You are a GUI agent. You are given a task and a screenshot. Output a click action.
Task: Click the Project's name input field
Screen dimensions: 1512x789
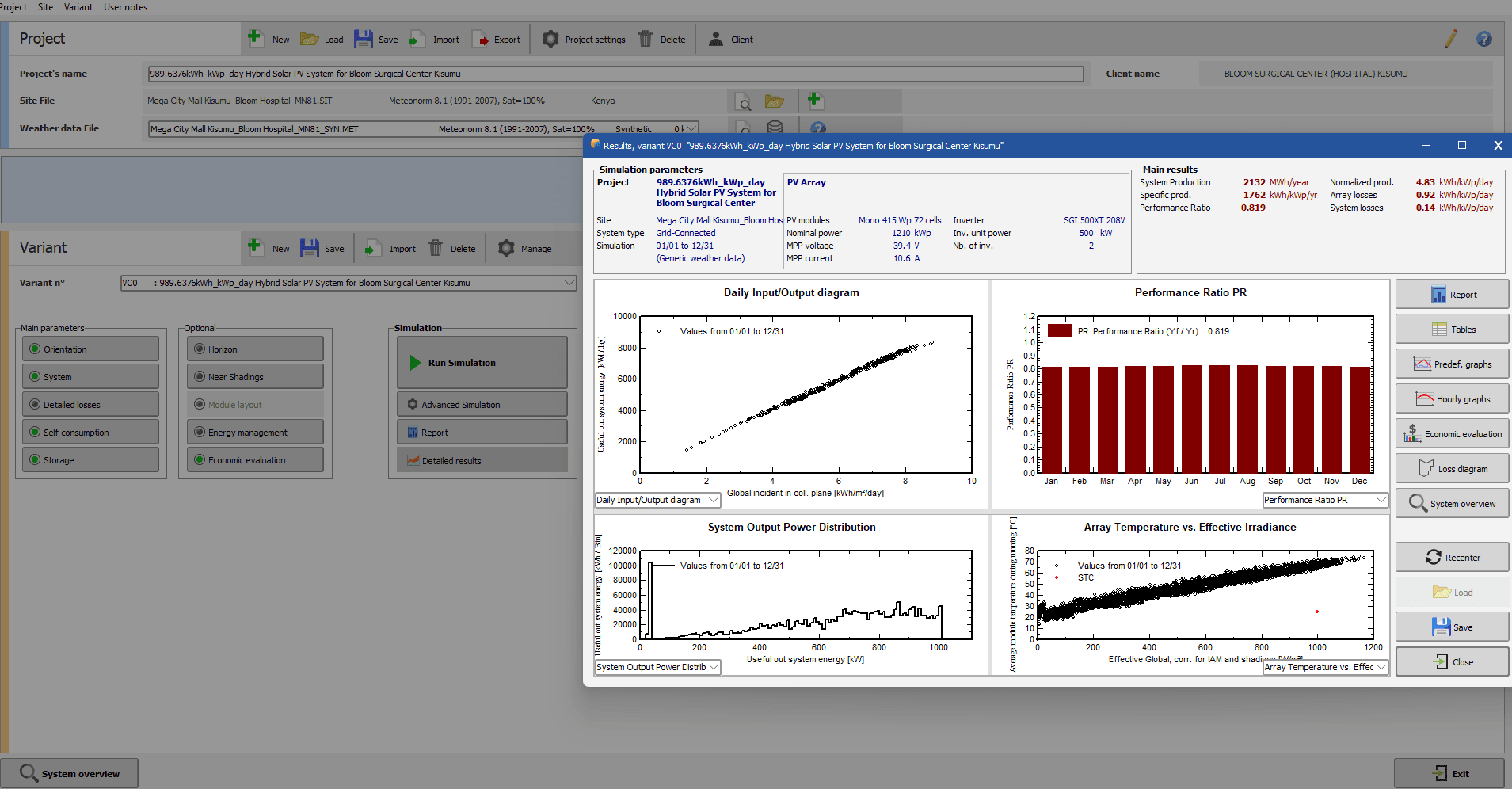coord(615,74)
